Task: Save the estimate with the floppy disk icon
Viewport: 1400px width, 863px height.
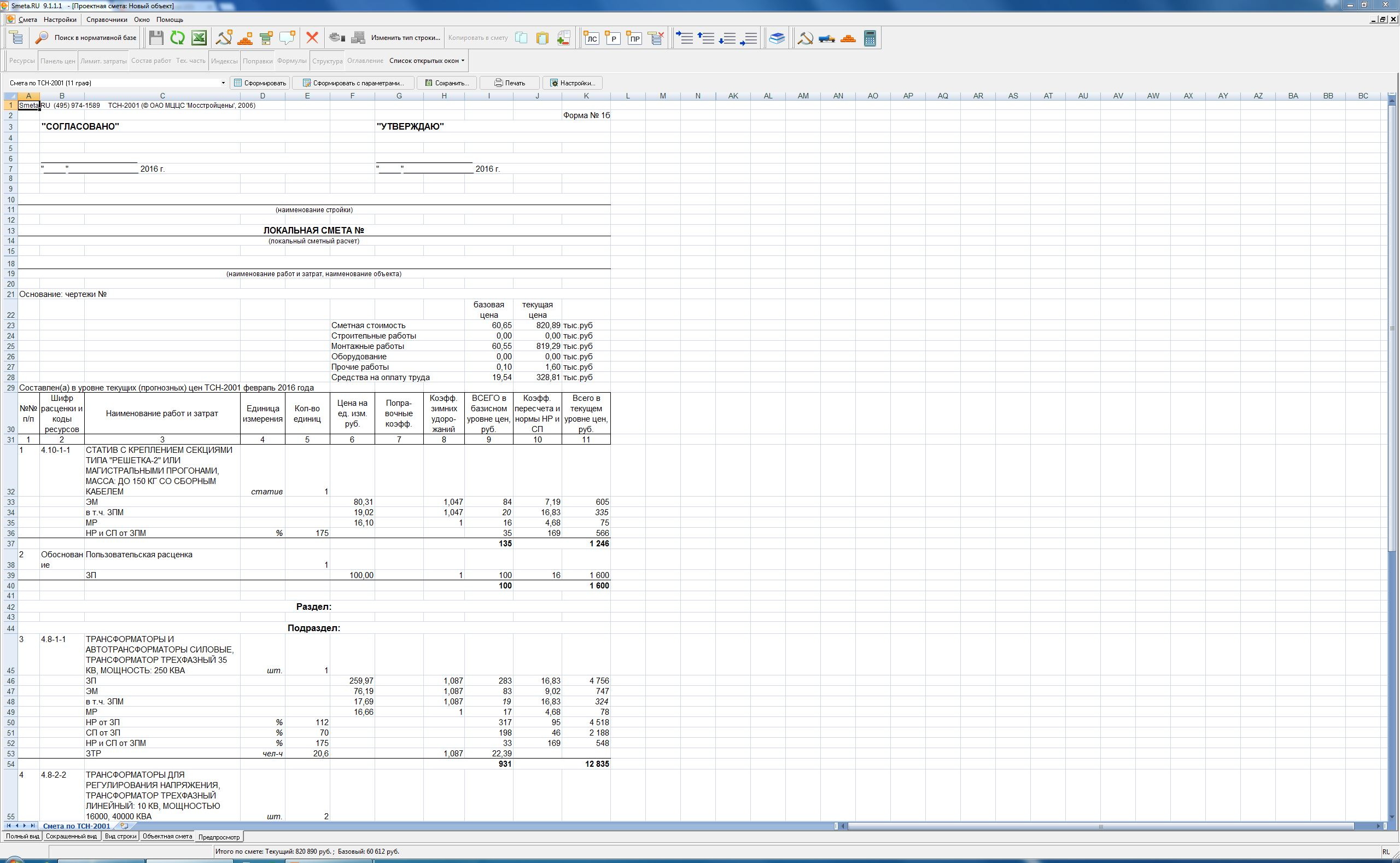Action: pos(156,38)
